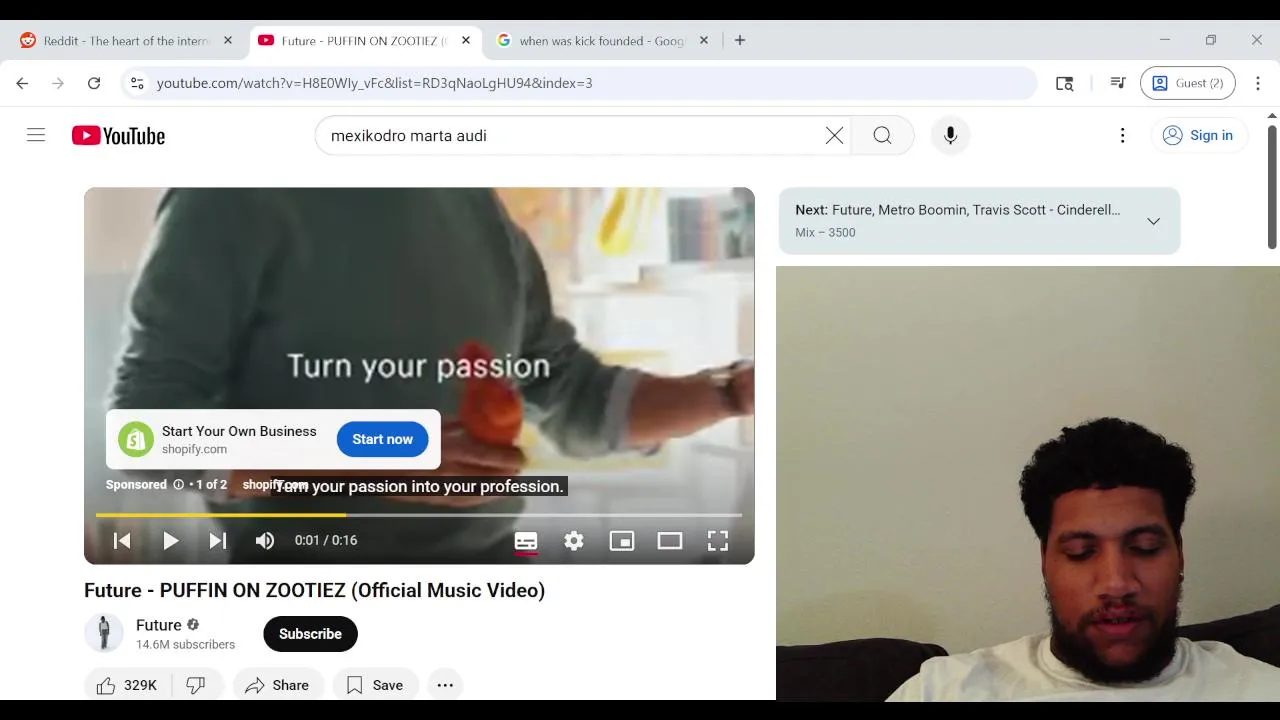
Task: Open the Guest (2) profile button
Action: (x=1188, y=83)
